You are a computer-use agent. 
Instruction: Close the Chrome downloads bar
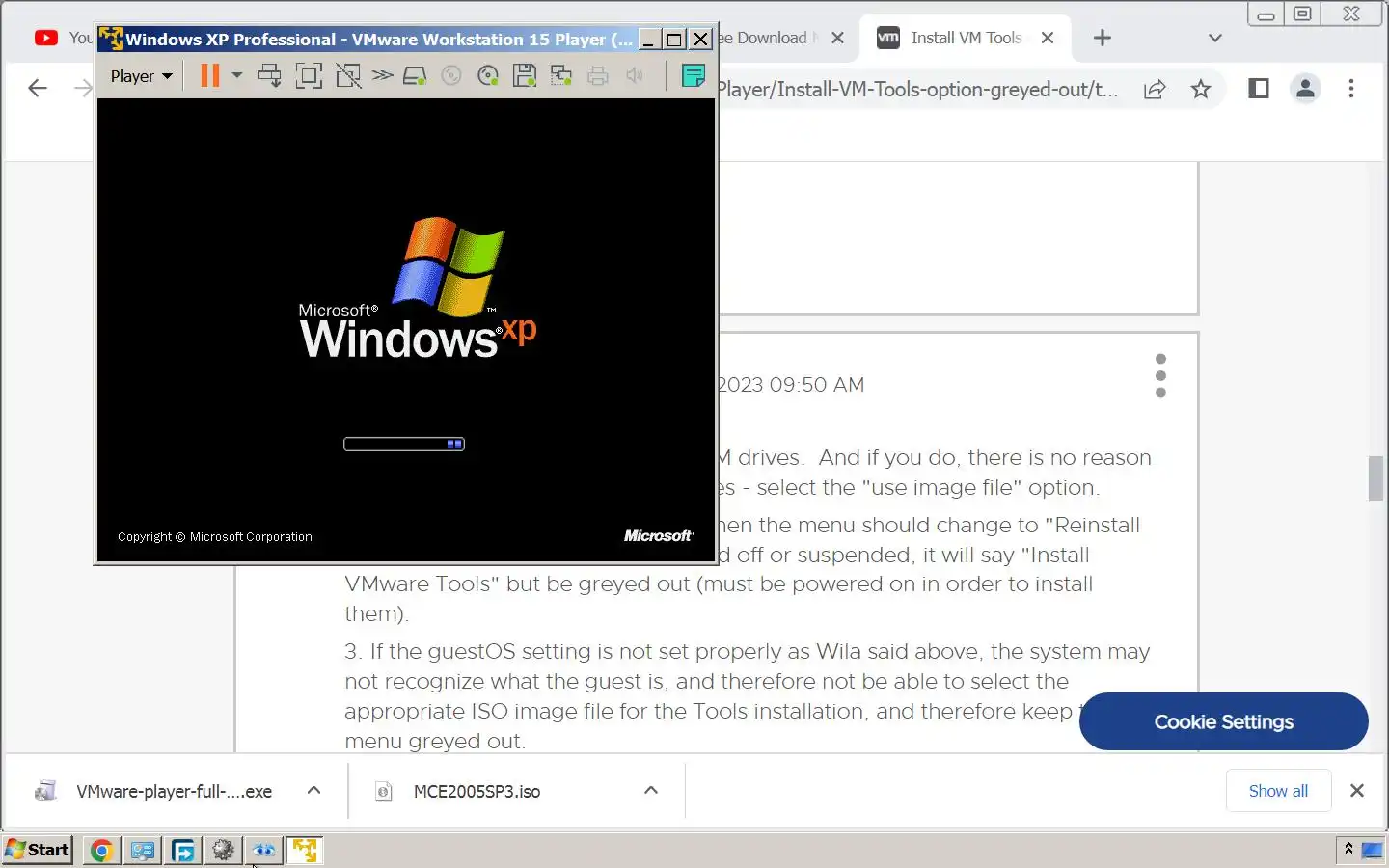(1357, 791)
